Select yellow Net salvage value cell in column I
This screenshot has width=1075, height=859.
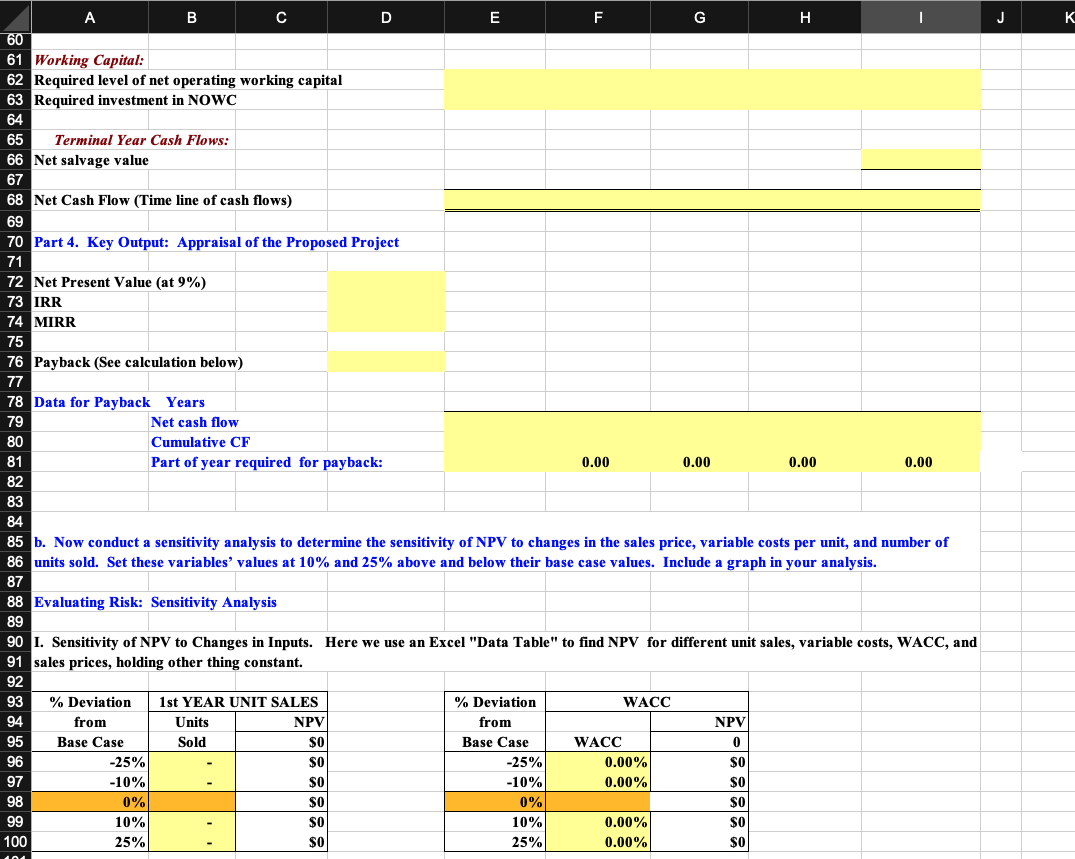coord(921,160)
